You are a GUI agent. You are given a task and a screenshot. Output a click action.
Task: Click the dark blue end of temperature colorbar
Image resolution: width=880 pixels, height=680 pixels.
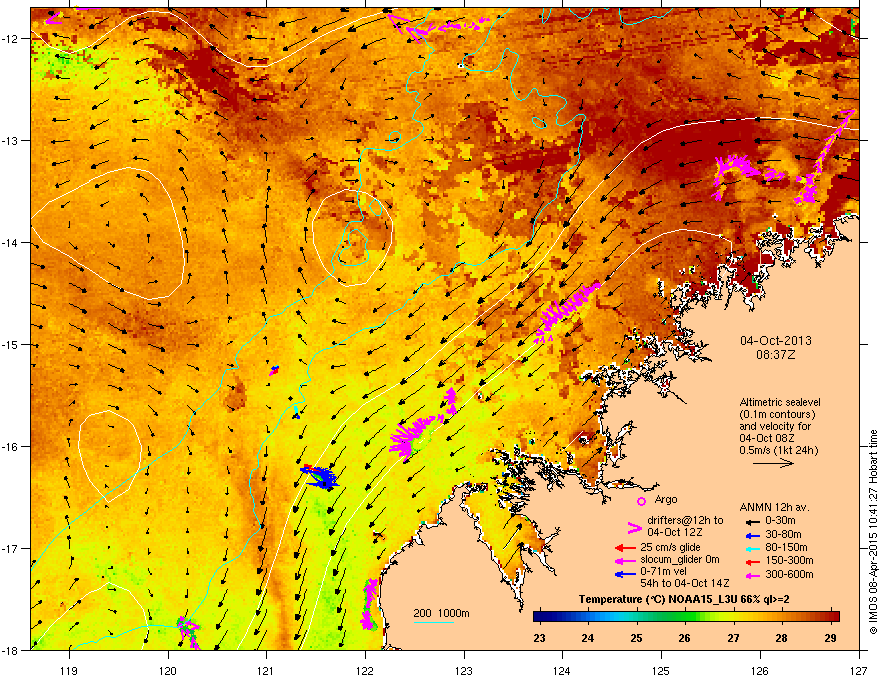(x=539, y=617)
